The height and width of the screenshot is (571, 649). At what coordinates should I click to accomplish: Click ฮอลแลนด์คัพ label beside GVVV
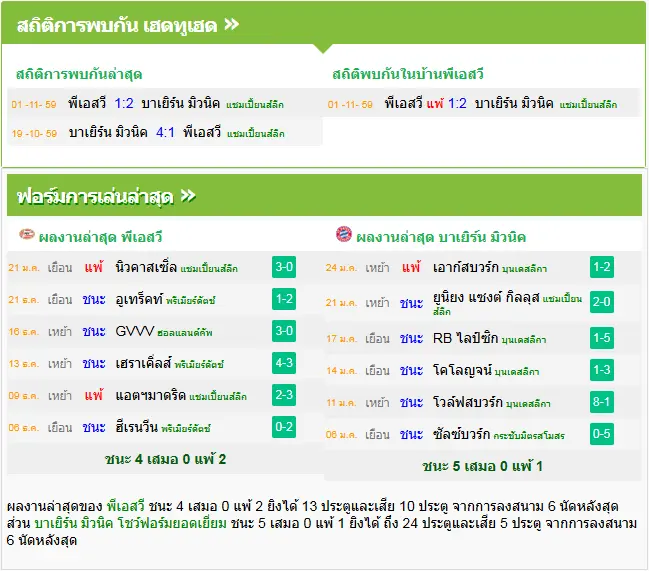point(185,333)
